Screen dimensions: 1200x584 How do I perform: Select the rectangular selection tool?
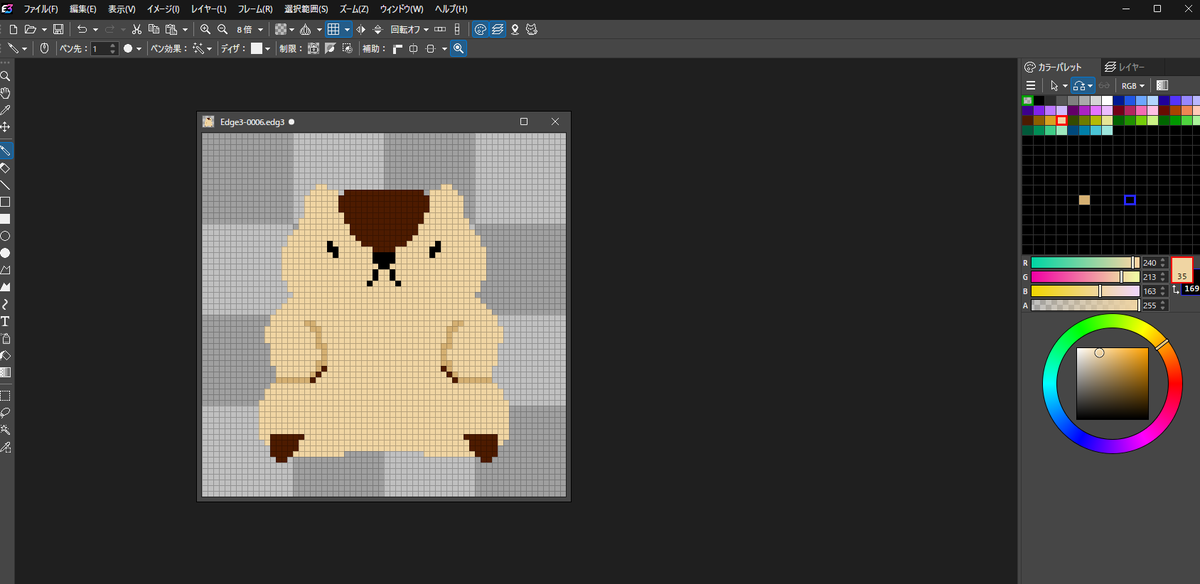click(x=5, y=395)
